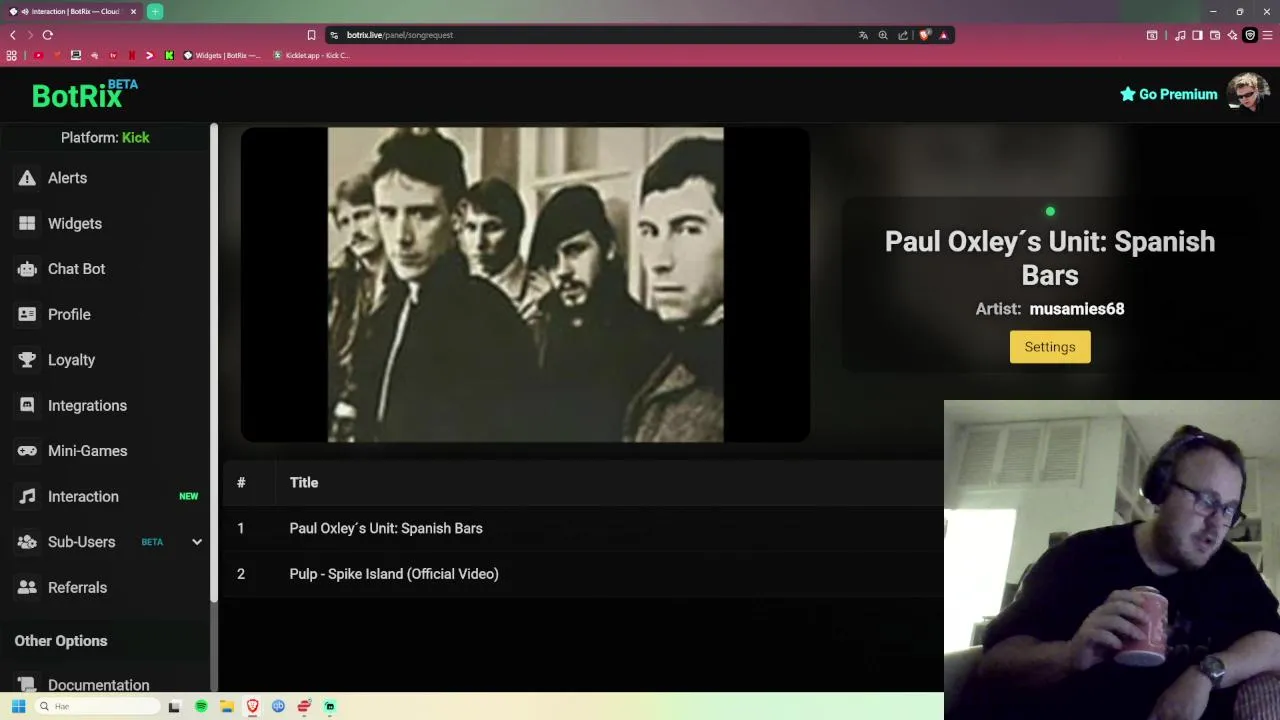Open the apps grid in bookmarks bar
This screenshot has width=1280, height=720.
tap(12, 55)
